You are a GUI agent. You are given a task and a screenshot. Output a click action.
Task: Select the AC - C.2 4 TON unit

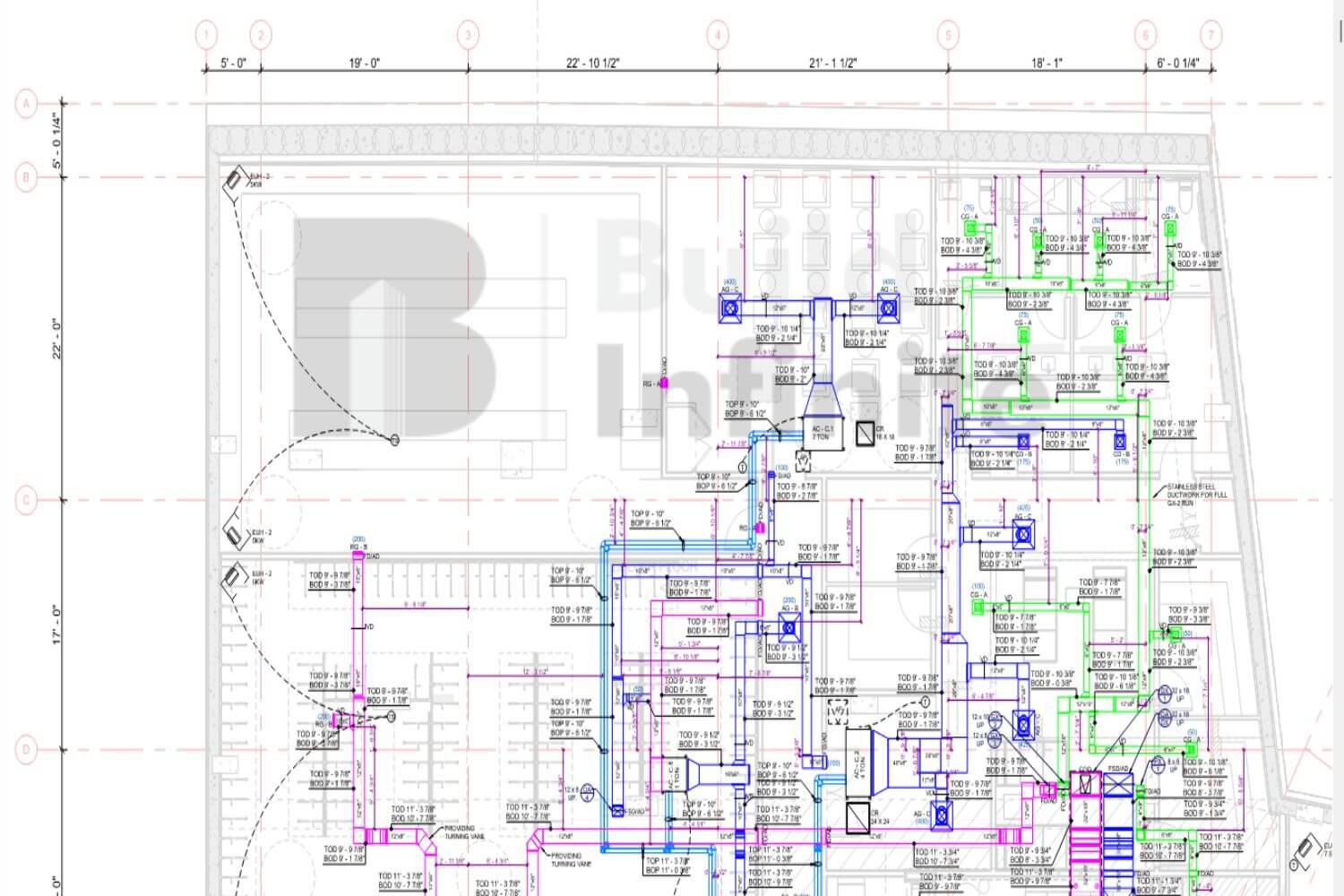pyautogui.click(x=857, y=763)
